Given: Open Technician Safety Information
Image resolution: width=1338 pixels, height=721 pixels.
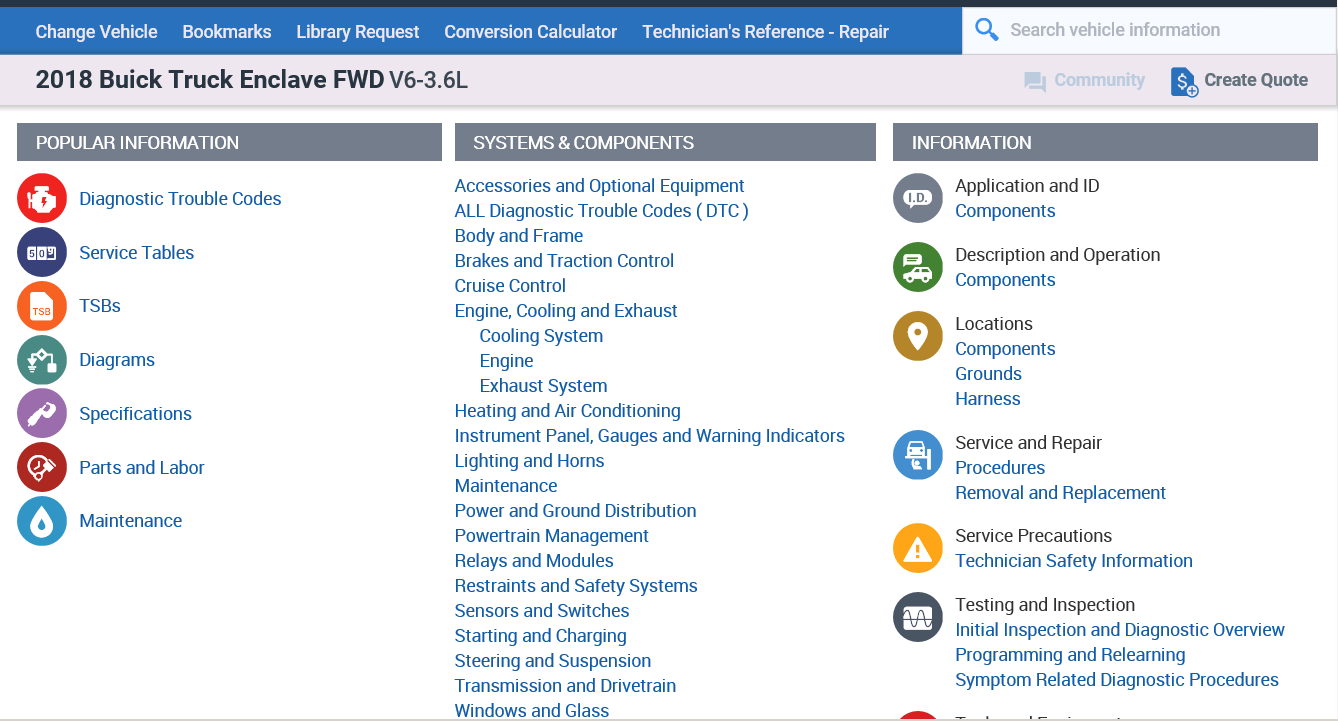Looking at the screenshot, I should click(1074, 561).
